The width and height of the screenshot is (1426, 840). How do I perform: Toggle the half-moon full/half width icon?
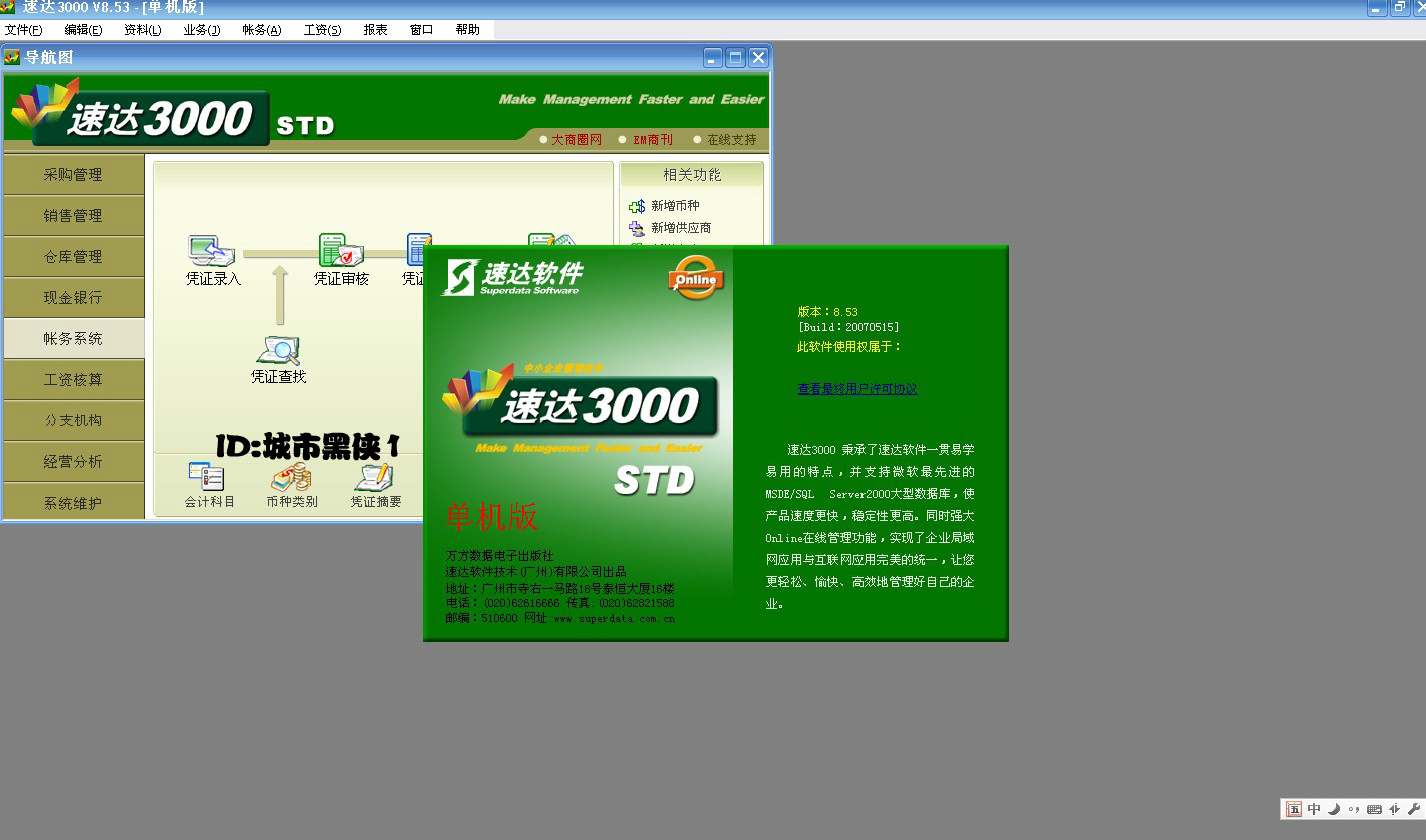1334,809
